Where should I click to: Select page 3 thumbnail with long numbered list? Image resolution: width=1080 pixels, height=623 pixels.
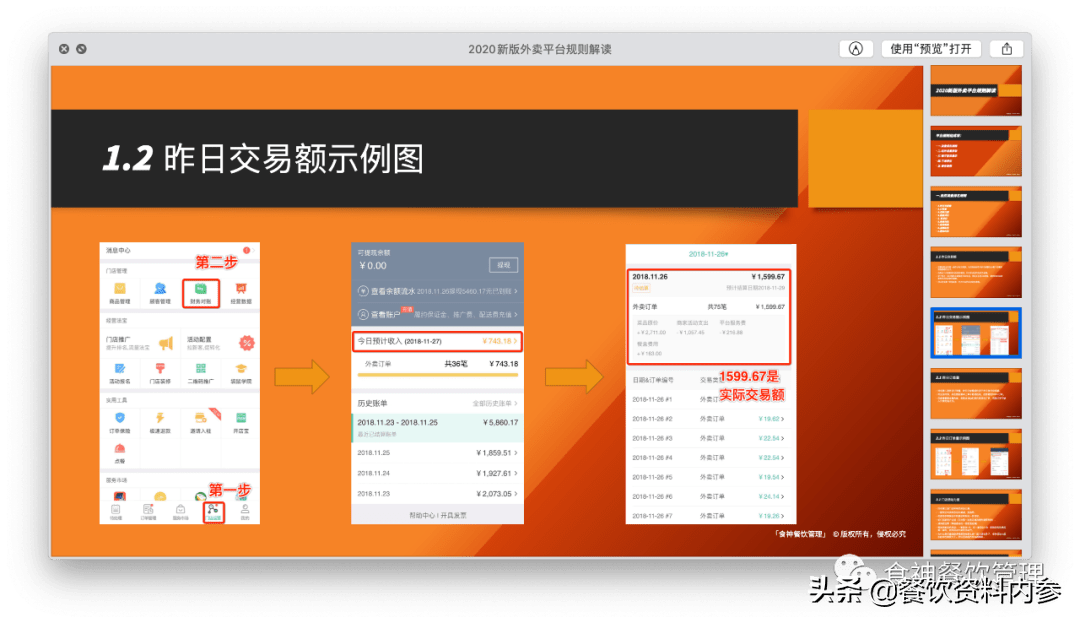[x=975, y=211]
